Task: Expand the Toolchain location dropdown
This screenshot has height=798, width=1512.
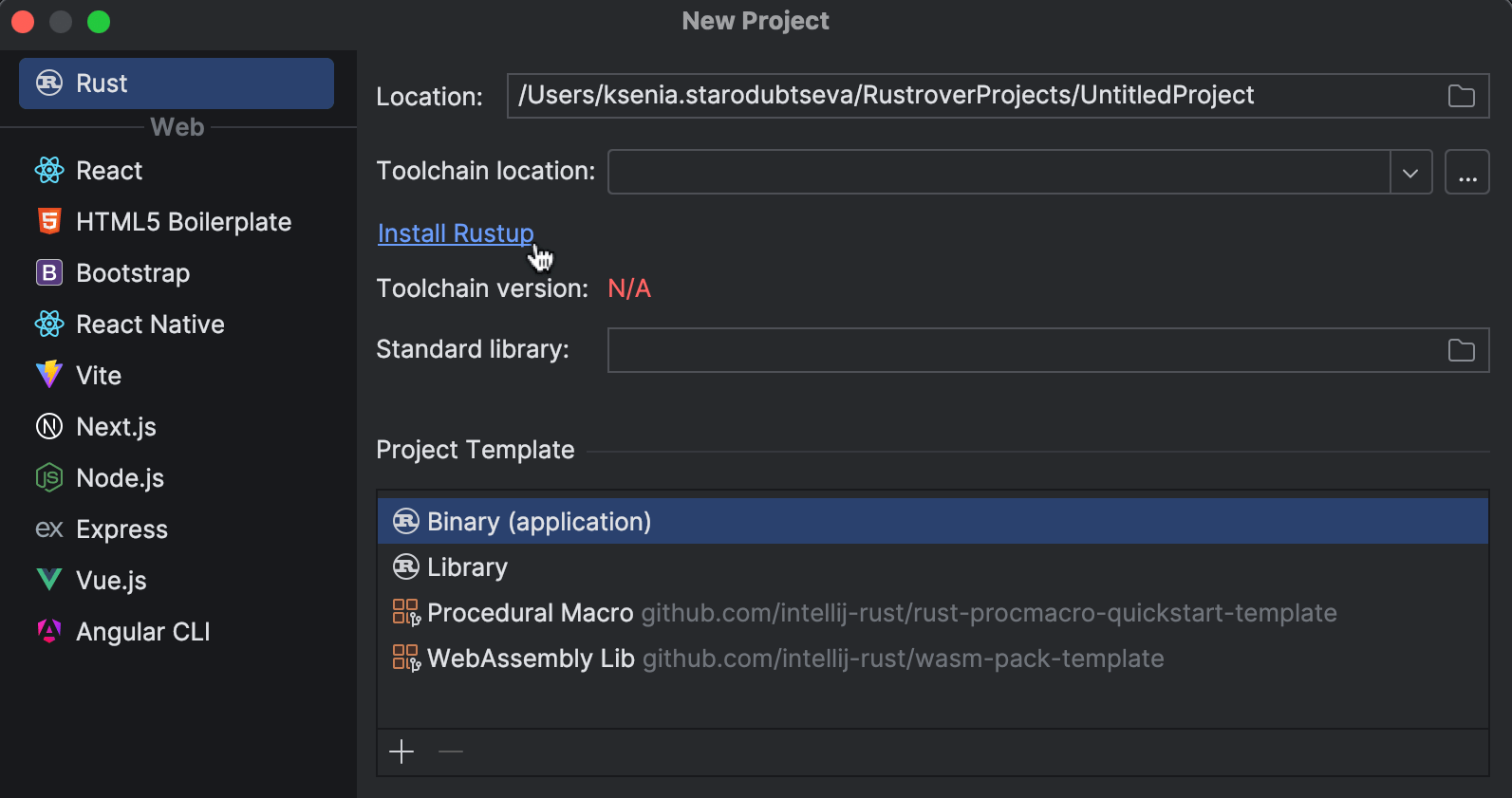Action: 1410,173
